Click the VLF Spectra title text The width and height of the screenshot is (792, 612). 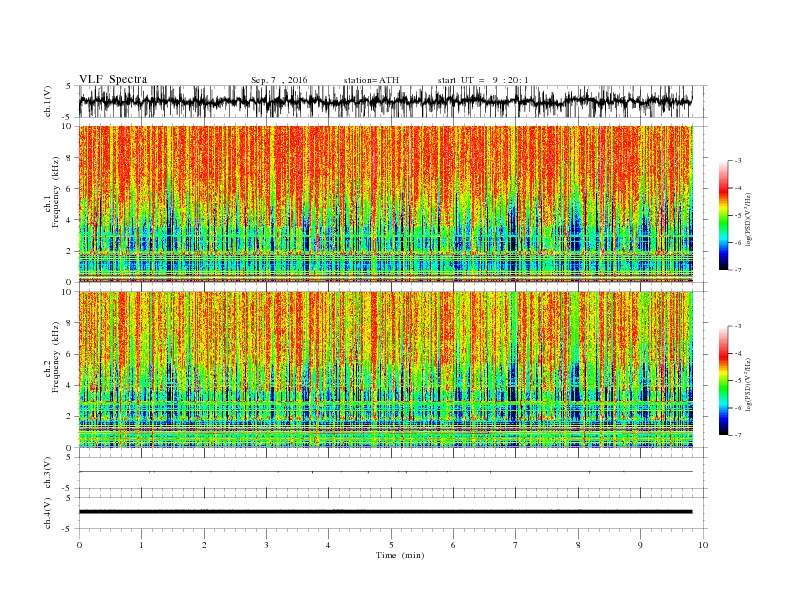113,79
